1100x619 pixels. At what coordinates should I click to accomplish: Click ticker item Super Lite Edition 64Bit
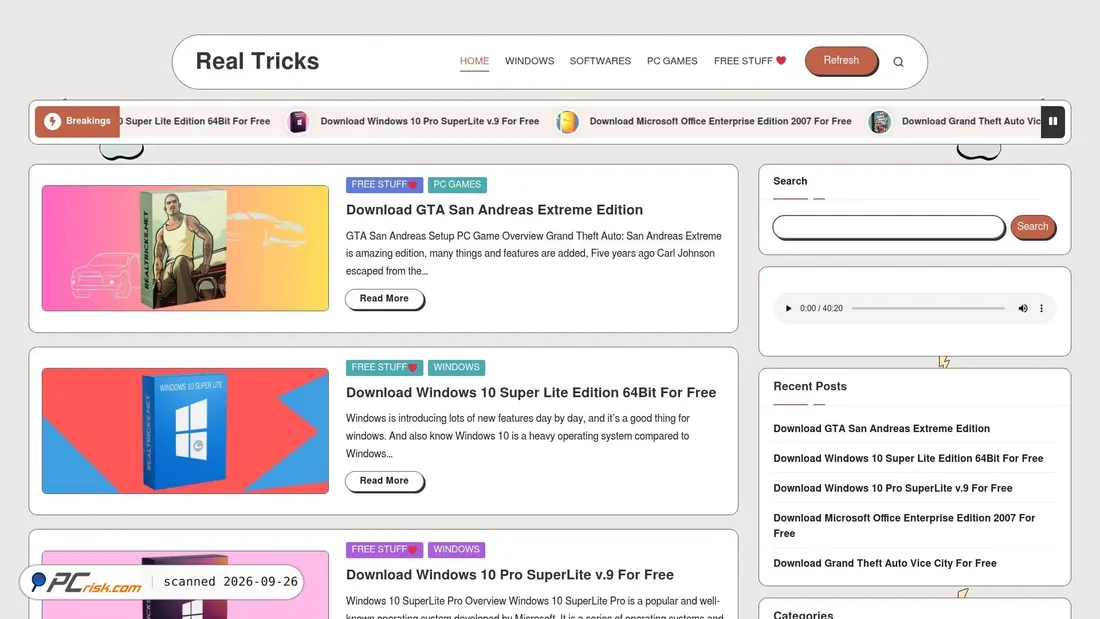pos(194,121)
